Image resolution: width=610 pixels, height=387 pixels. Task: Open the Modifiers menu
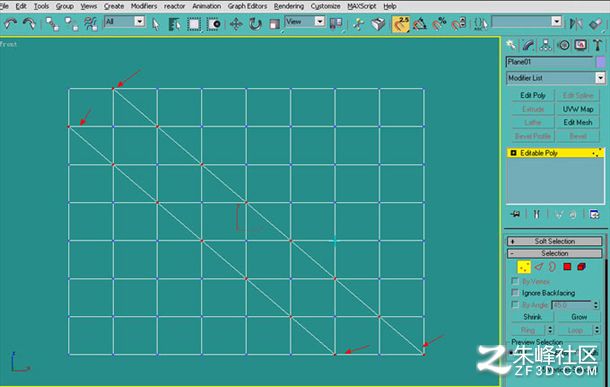pyautogui.click(x=144, y=6)
